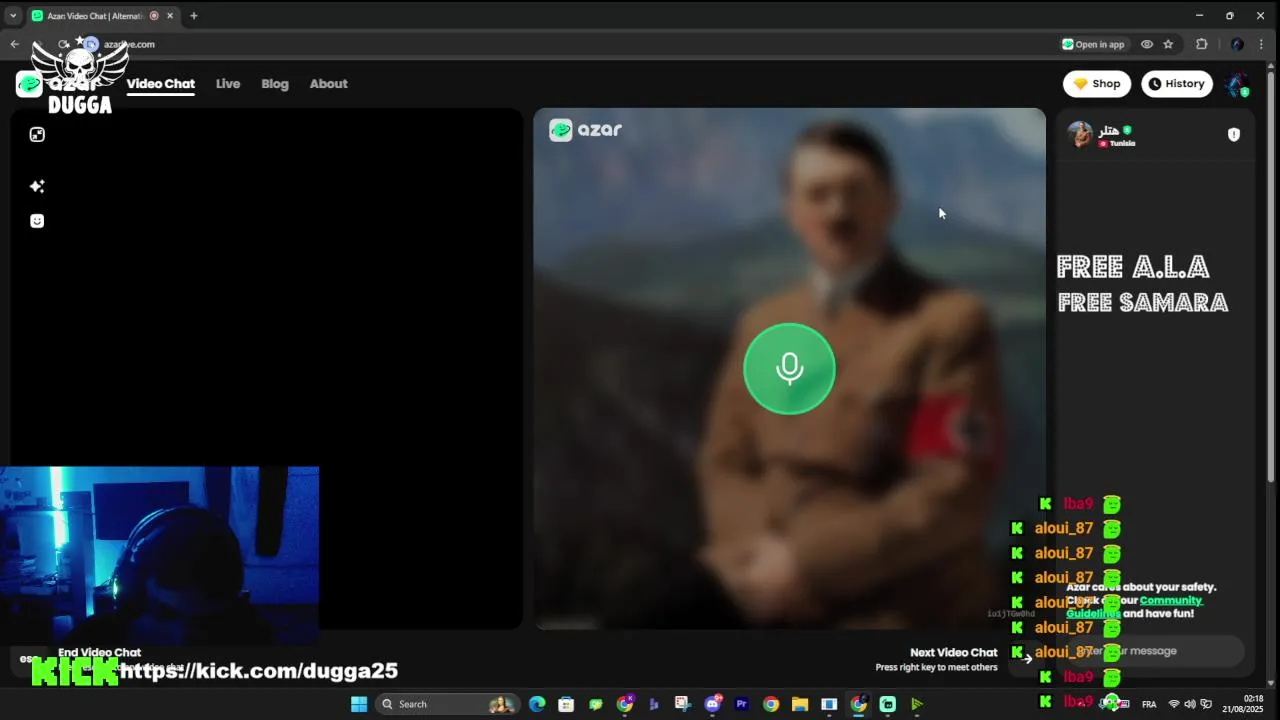1280x720 pixels.
Task: Open the Chrome profile avatar
Action: point(1237,44)
